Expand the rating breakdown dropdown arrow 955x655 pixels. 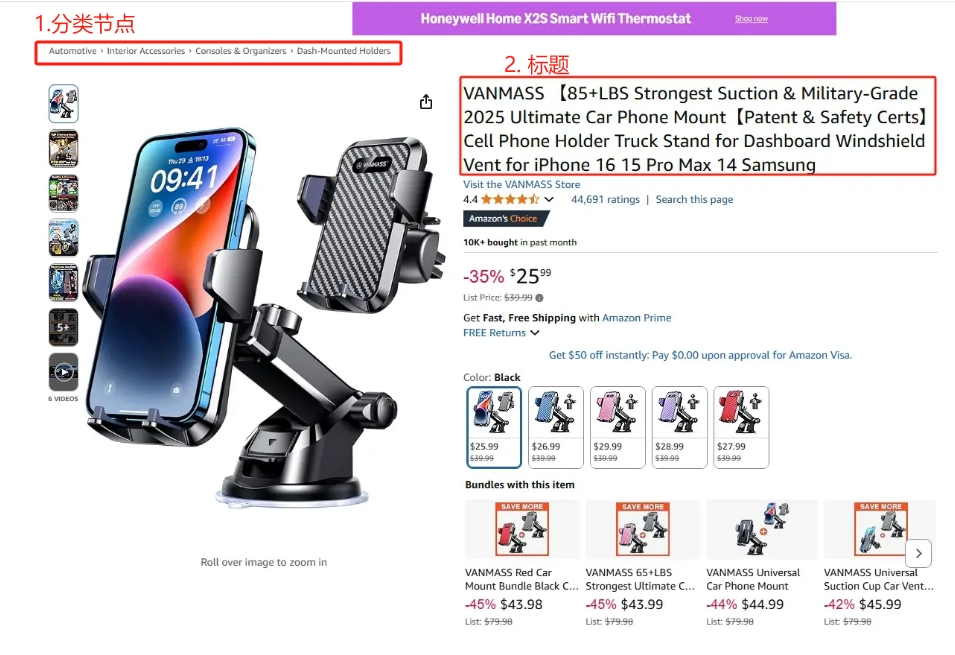tap(549, 200)
